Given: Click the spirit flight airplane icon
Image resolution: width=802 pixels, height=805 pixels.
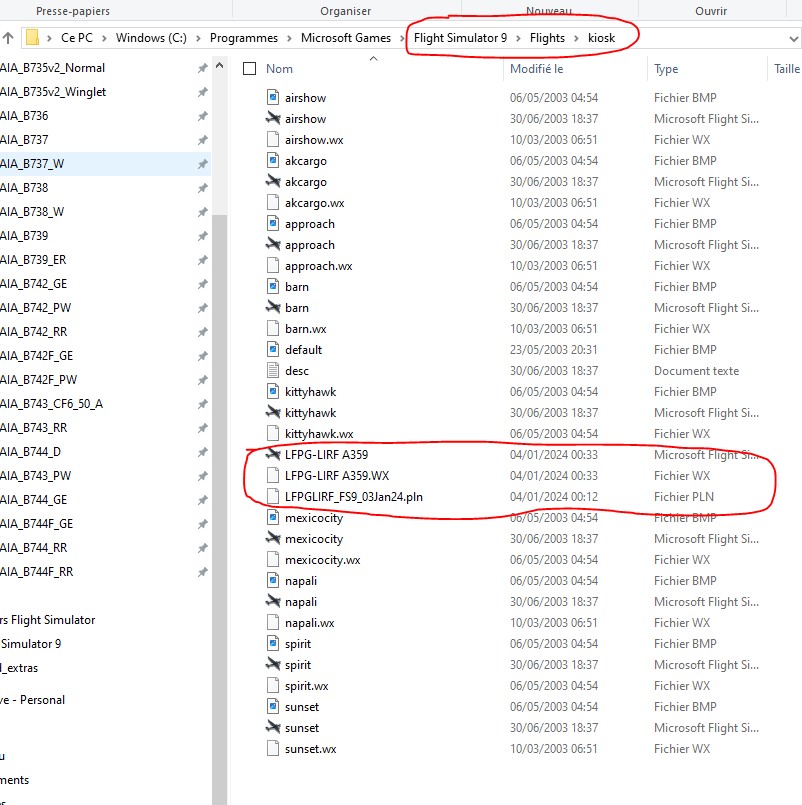Looking at the screenshot, I should (x=273, y=664).
